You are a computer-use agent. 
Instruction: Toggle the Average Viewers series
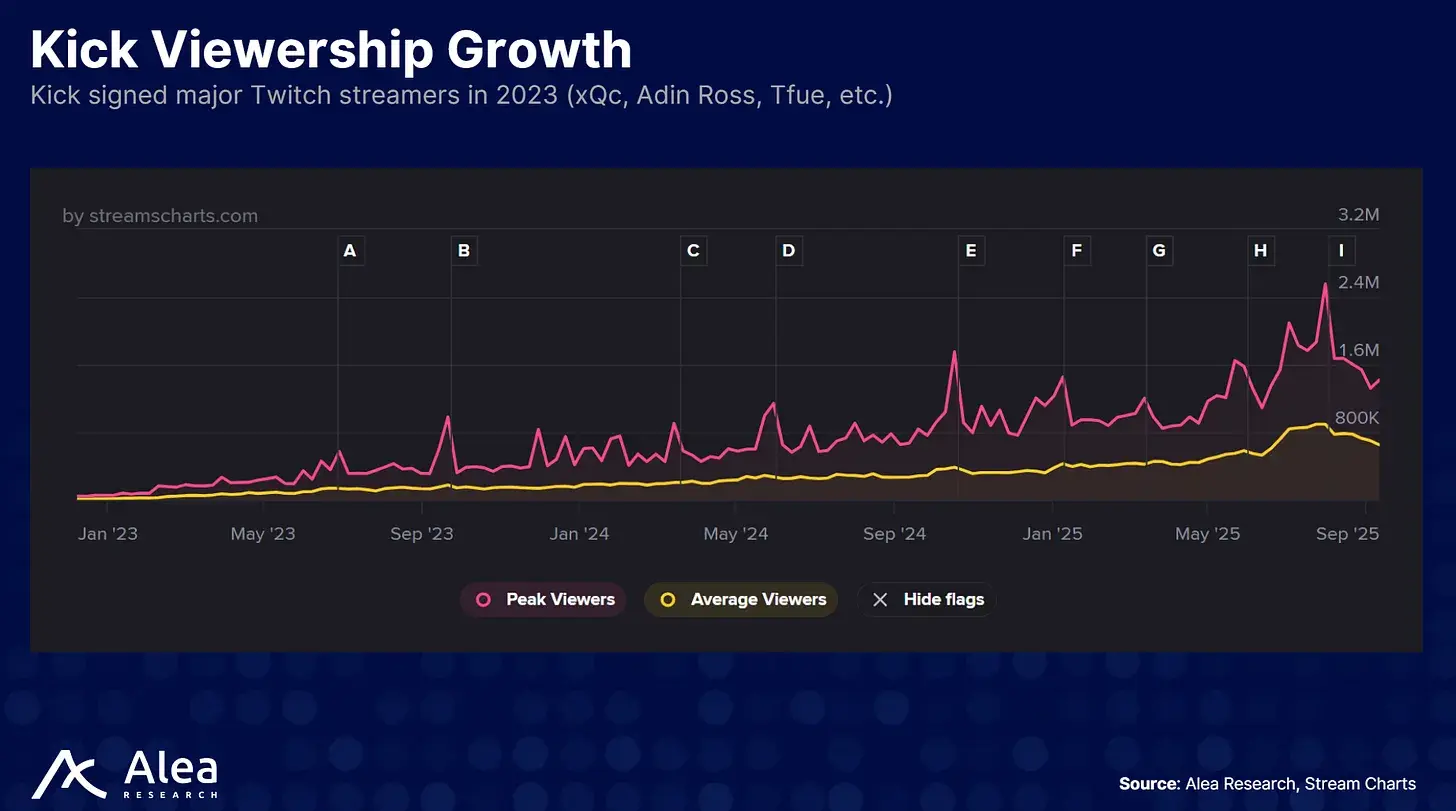[741, 600]
